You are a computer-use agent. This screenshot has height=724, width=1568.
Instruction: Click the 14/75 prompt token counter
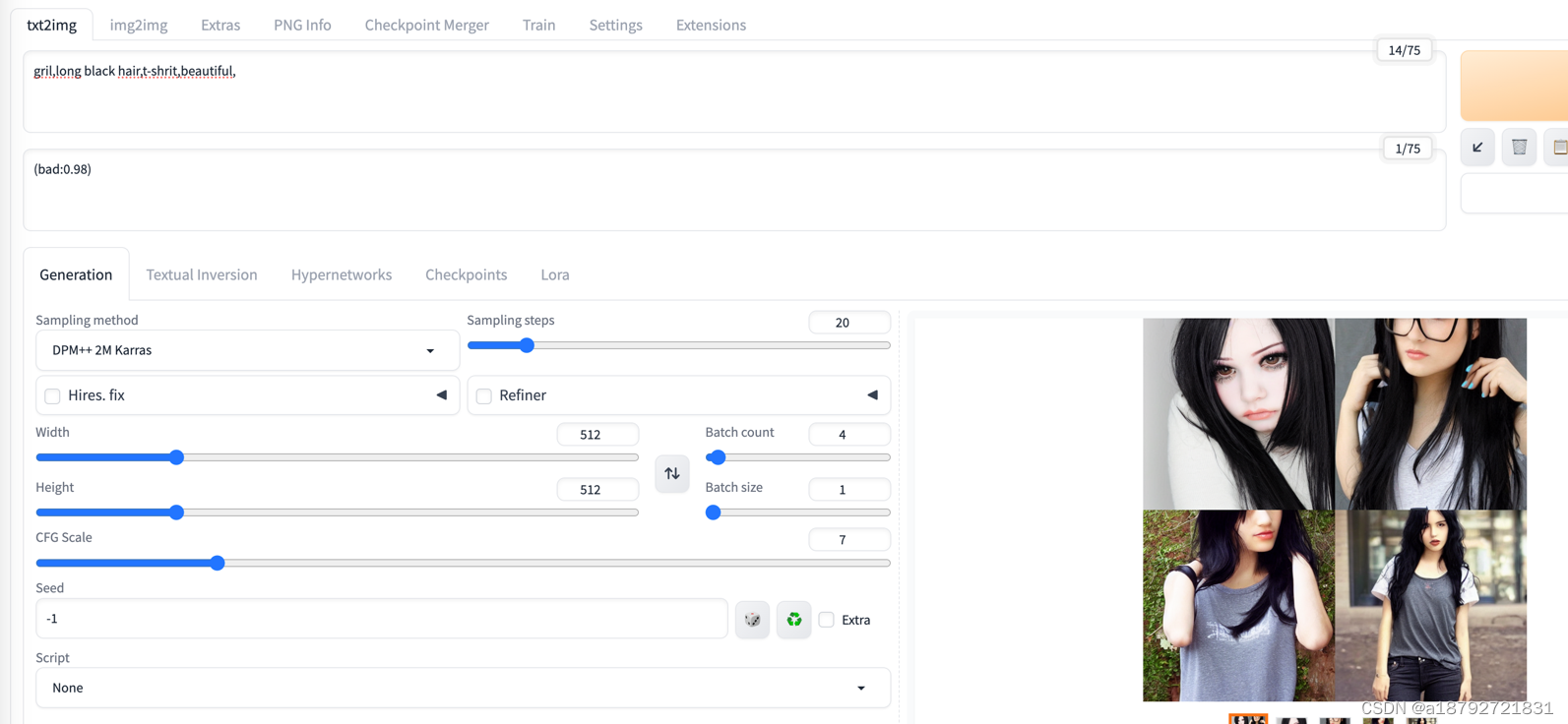1404,50
